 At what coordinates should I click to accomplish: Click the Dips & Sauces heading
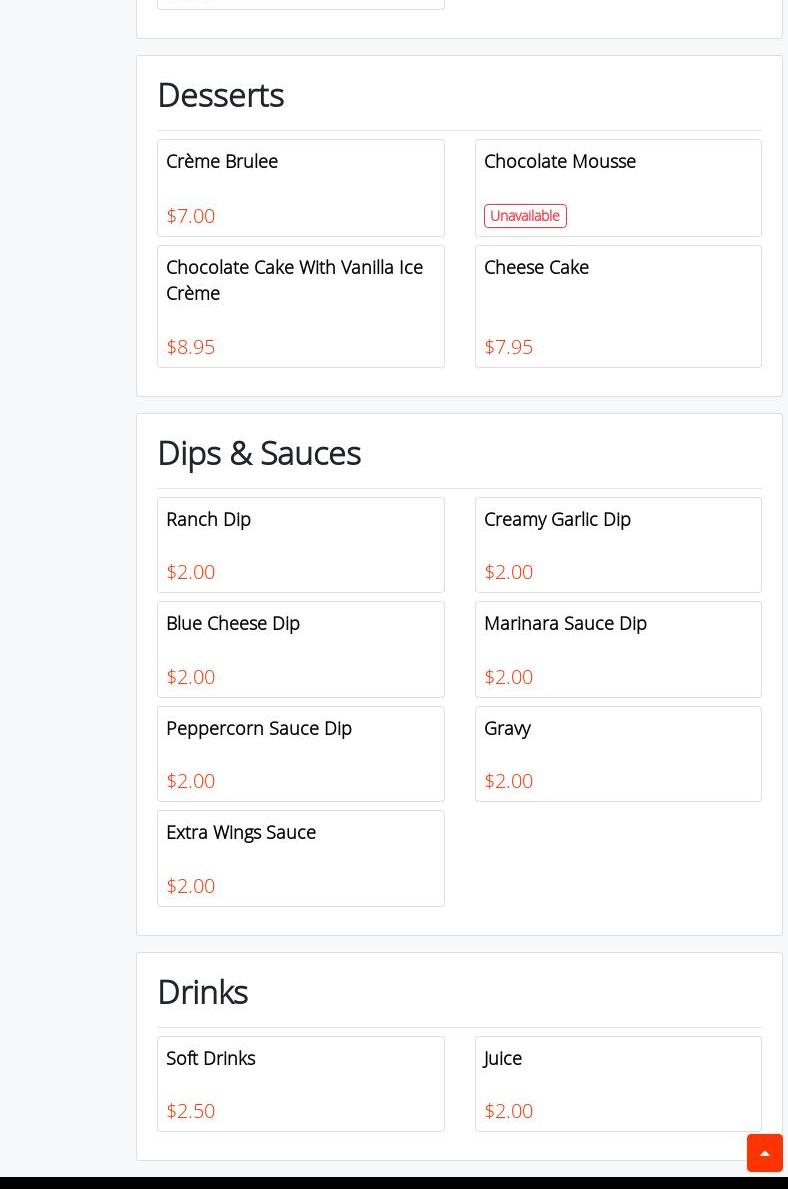(259, 453)
